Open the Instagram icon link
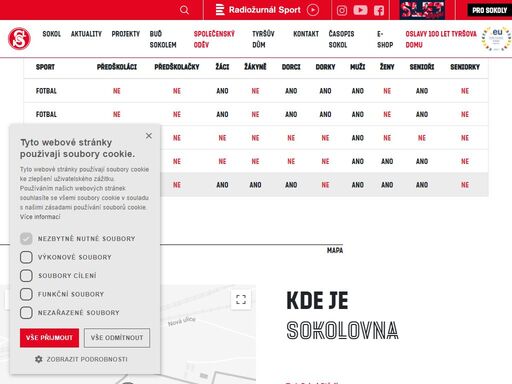Screen dimensions: 512x384 coord(342,10)
